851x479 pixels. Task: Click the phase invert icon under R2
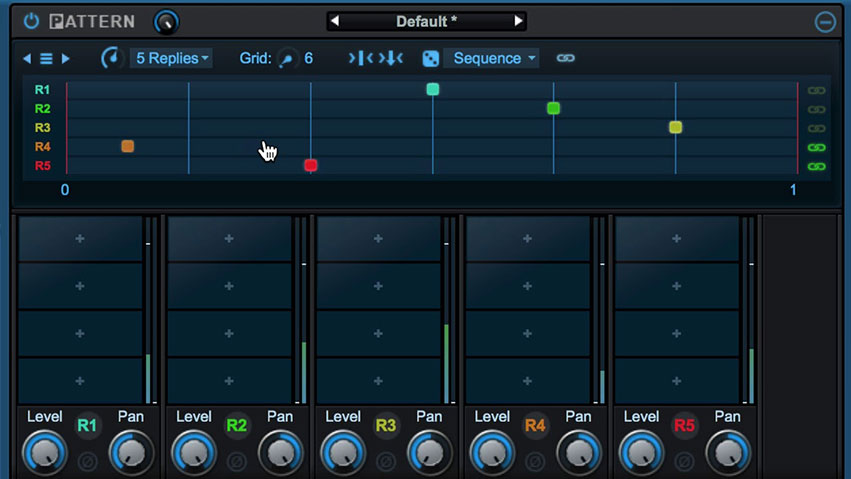pos(237,462)
